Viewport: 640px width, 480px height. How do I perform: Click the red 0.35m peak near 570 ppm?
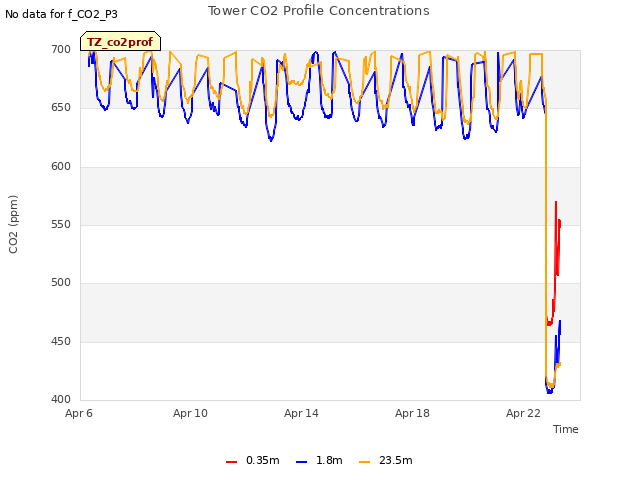click(x=556, y=202)
